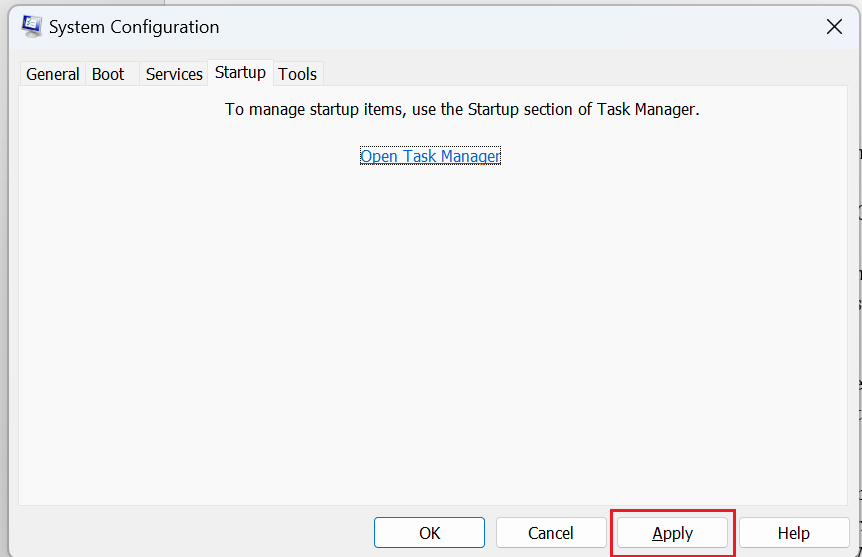Open Help for System Configuration

794,533
